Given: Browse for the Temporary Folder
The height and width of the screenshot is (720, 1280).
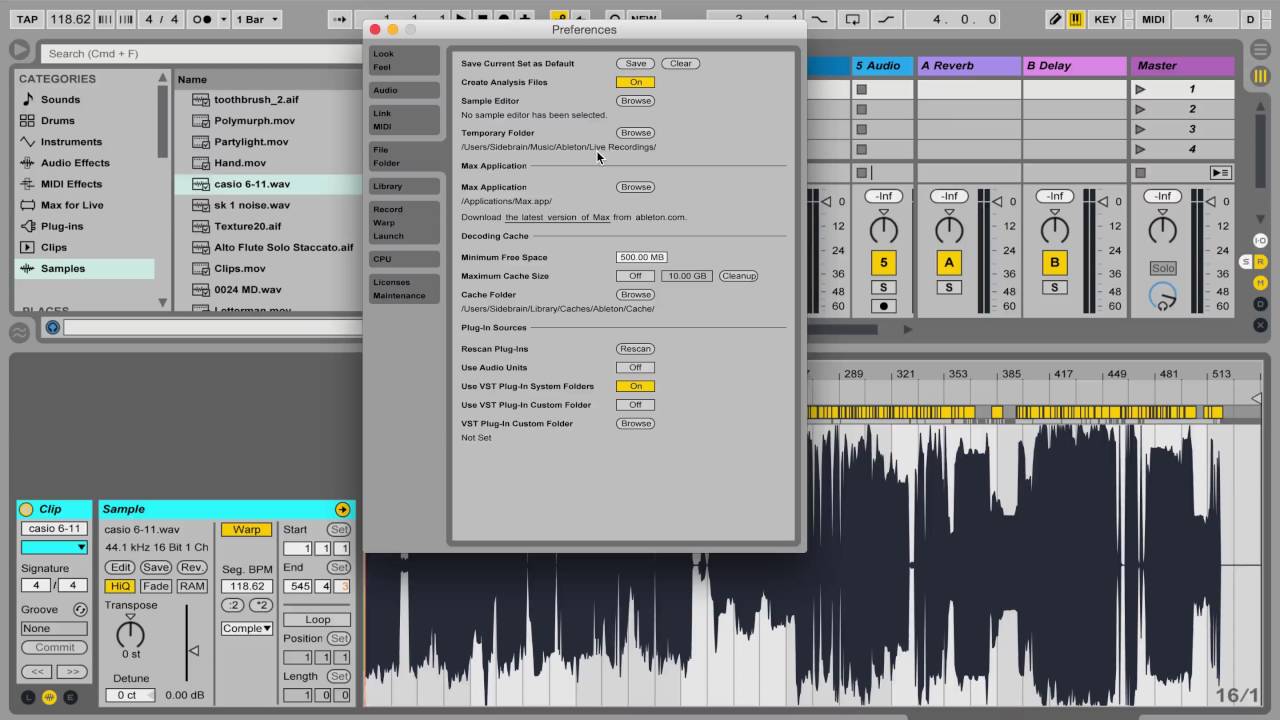Looking at the screenshot, I should 635,132.
